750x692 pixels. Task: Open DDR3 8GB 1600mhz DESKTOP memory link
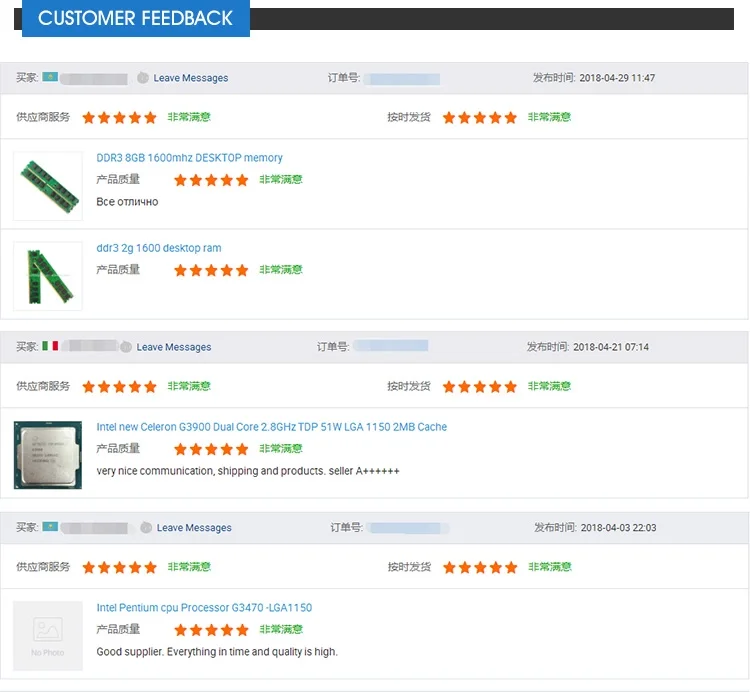pyautogui.click(x=189, y=158)
